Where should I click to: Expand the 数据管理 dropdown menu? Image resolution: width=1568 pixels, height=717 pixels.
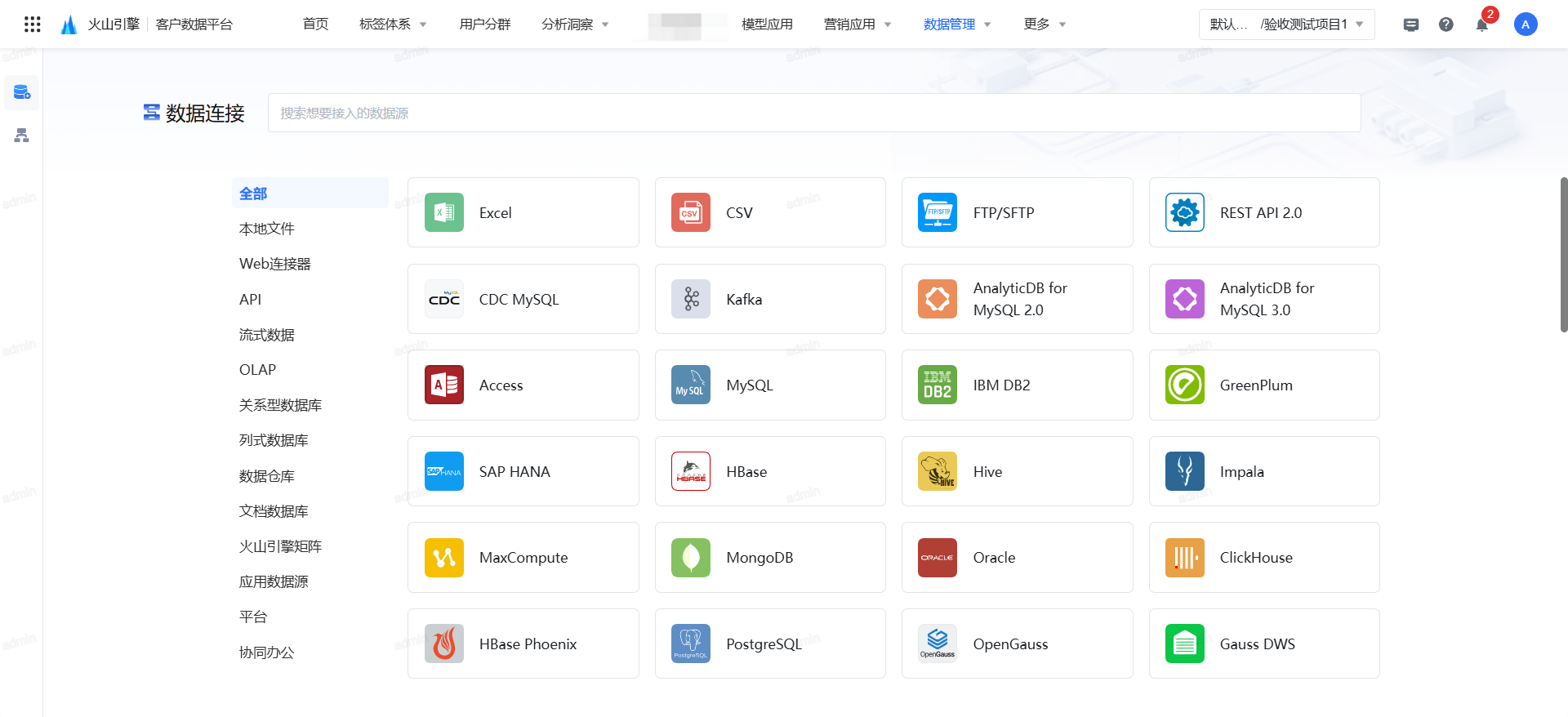[957, 24]
